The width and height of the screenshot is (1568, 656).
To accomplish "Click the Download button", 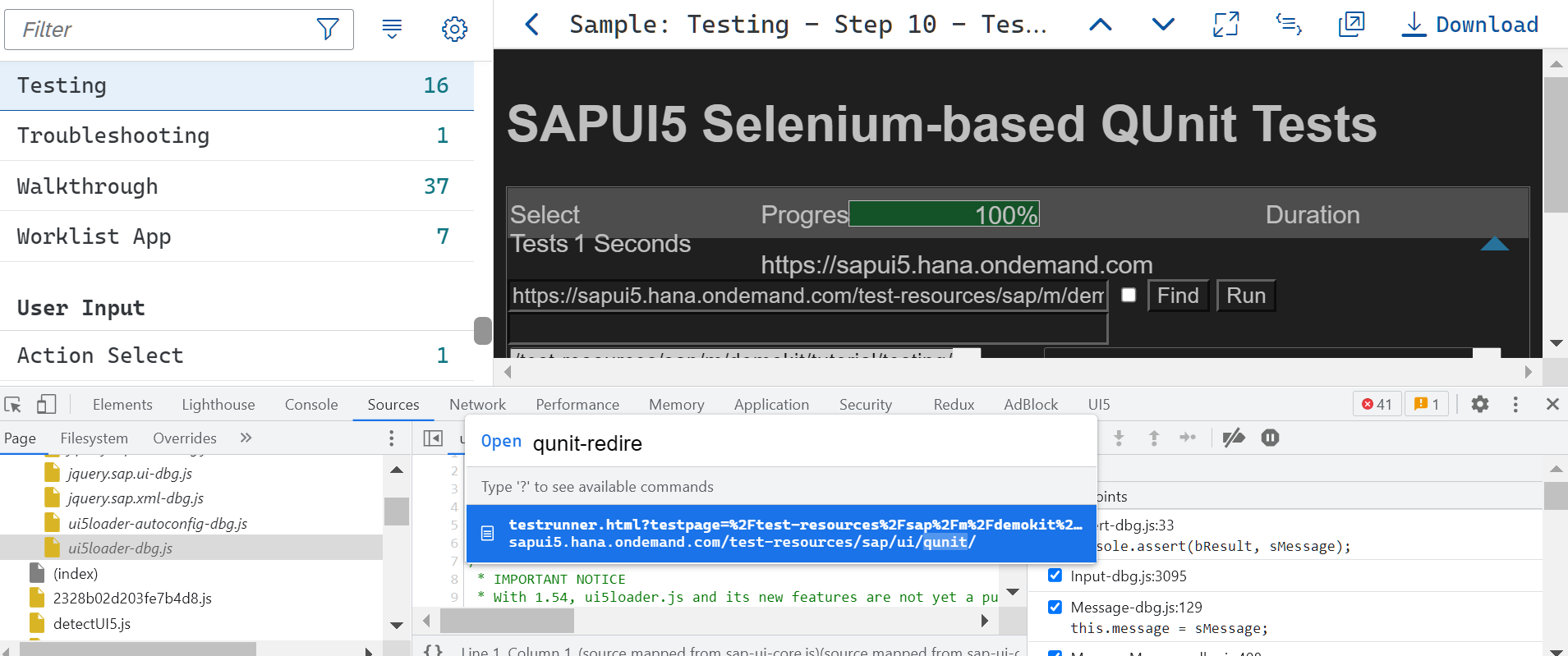I will point(1470,25).
